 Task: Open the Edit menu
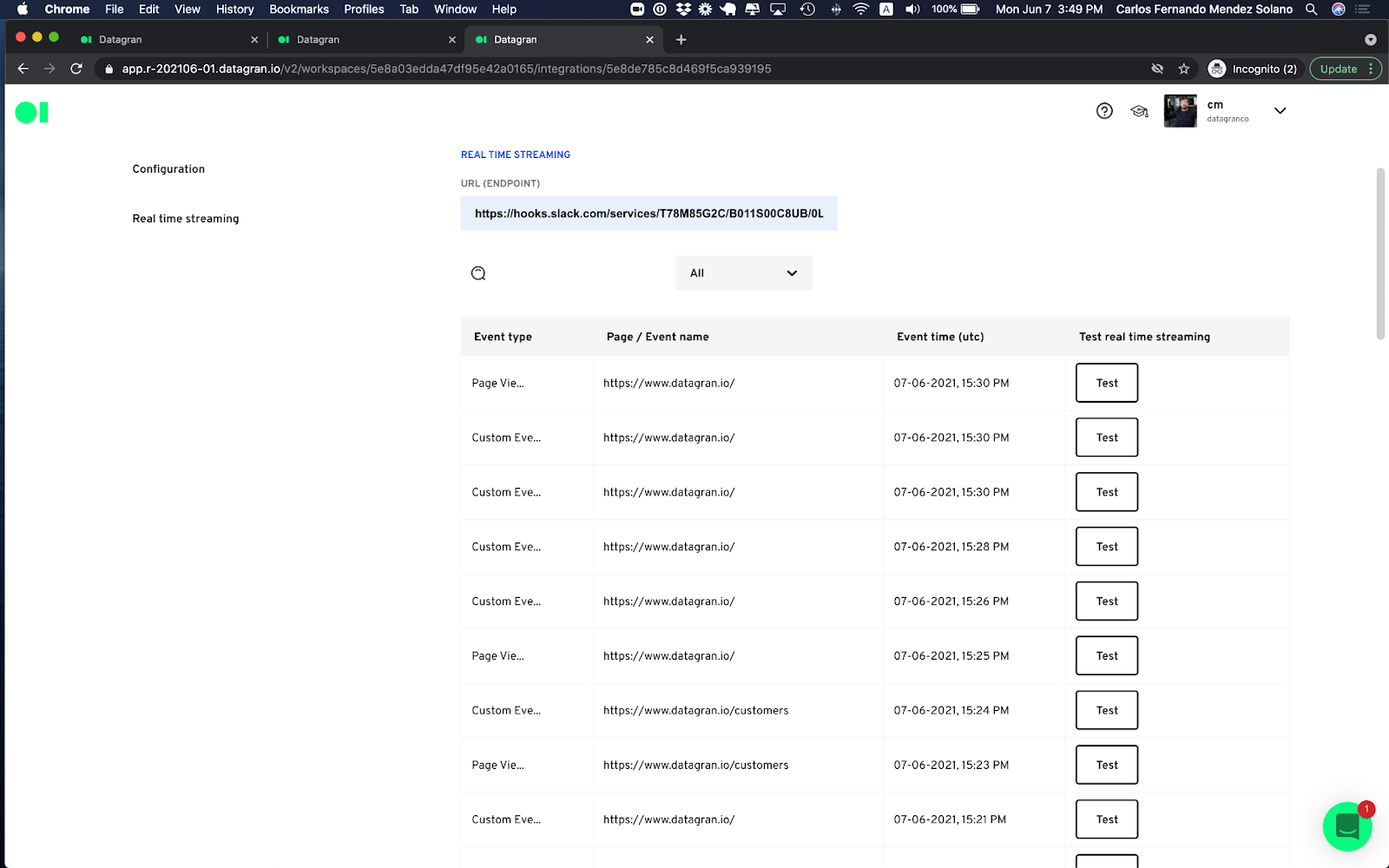pos(149,9)
